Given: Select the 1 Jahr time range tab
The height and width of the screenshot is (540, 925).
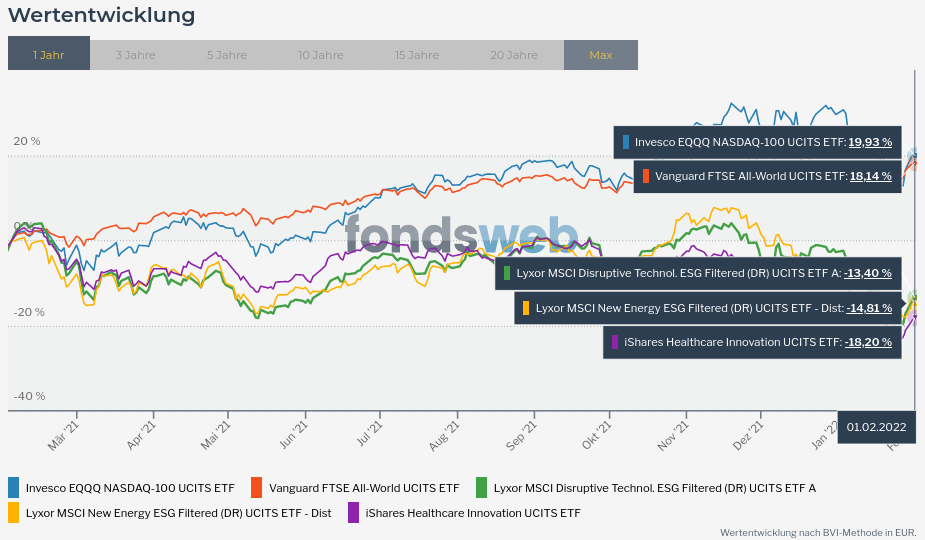Looking at the screenshot, I should (49, 54).
